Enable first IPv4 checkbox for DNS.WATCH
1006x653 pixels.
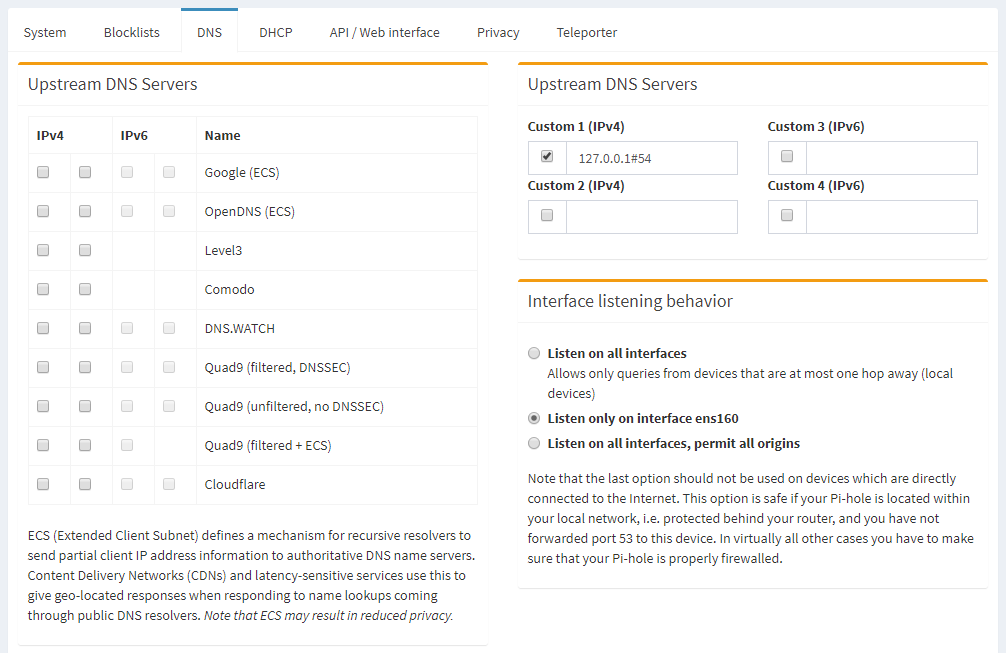pyautogui.click(x=43, y=328)
